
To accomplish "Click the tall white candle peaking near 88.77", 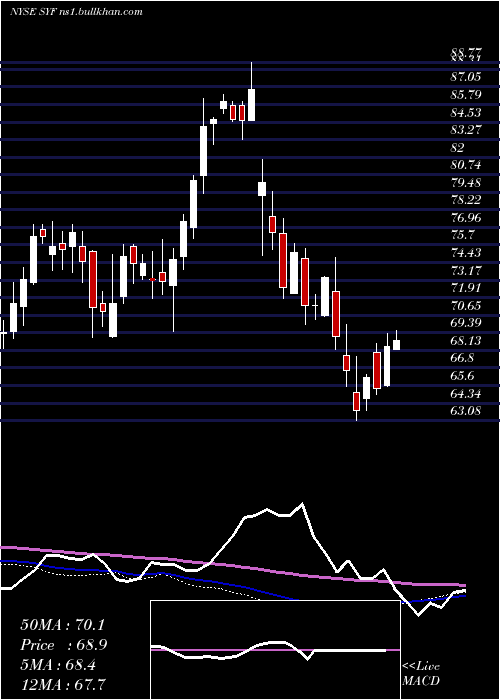I will [251, 104].
